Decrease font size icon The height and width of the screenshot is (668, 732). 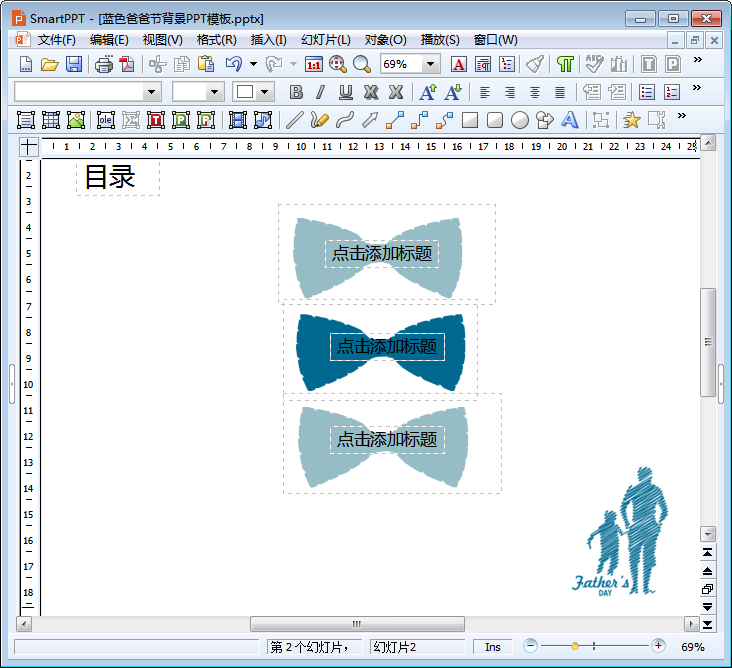coord(452,92)
